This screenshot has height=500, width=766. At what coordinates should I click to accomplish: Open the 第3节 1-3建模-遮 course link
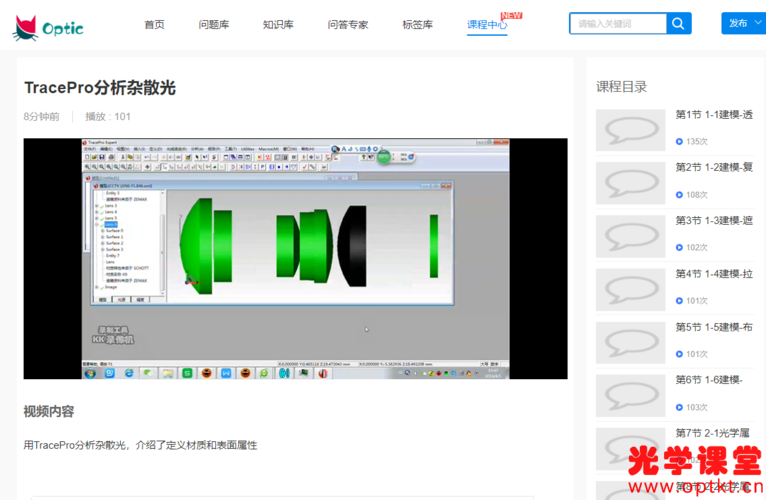point(714,221)
